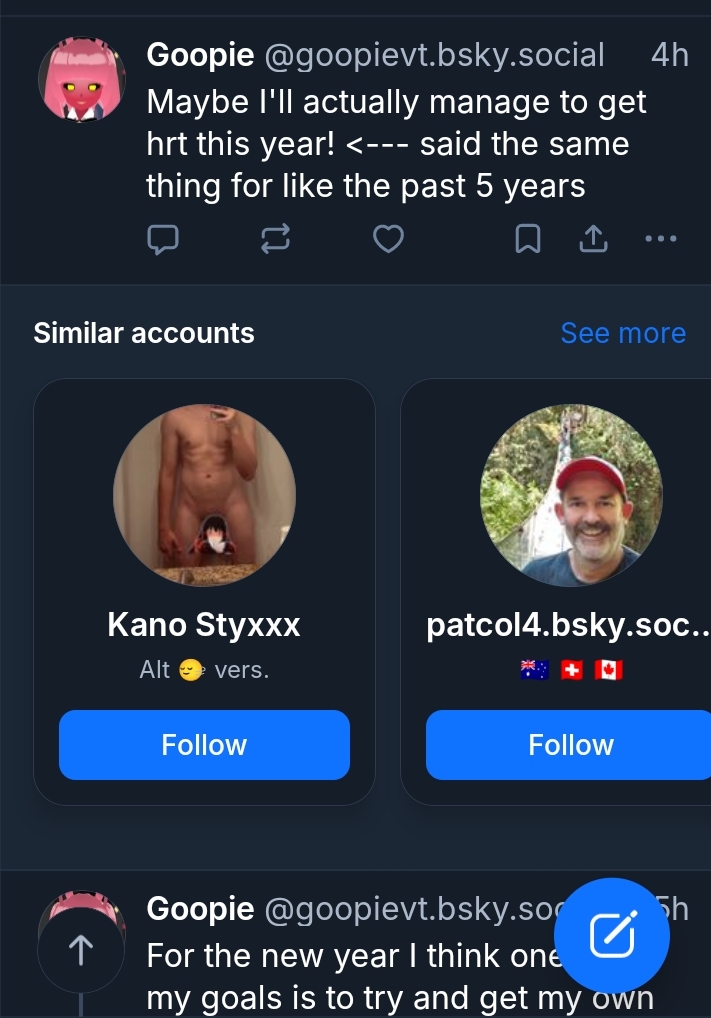711x1018 pixels.
Task: Click the reply icon on Goopie's post
Action: (163, 239)
